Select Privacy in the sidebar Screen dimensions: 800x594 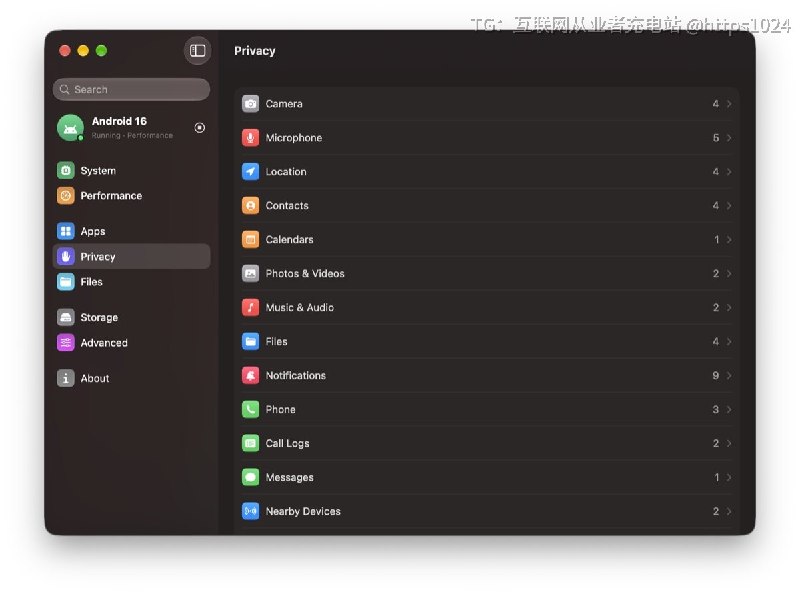(132, 256)
